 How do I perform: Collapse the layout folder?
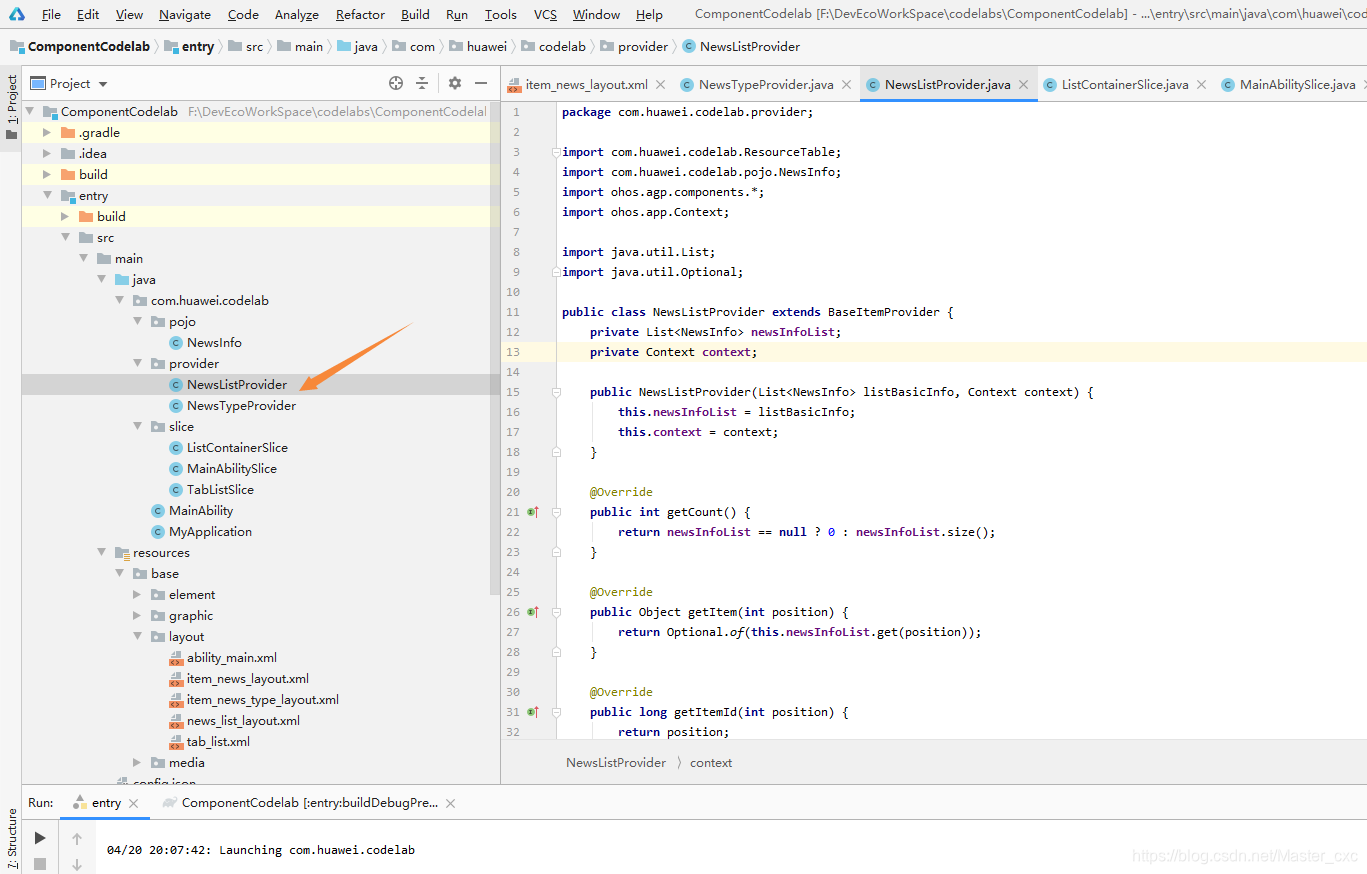137,637
